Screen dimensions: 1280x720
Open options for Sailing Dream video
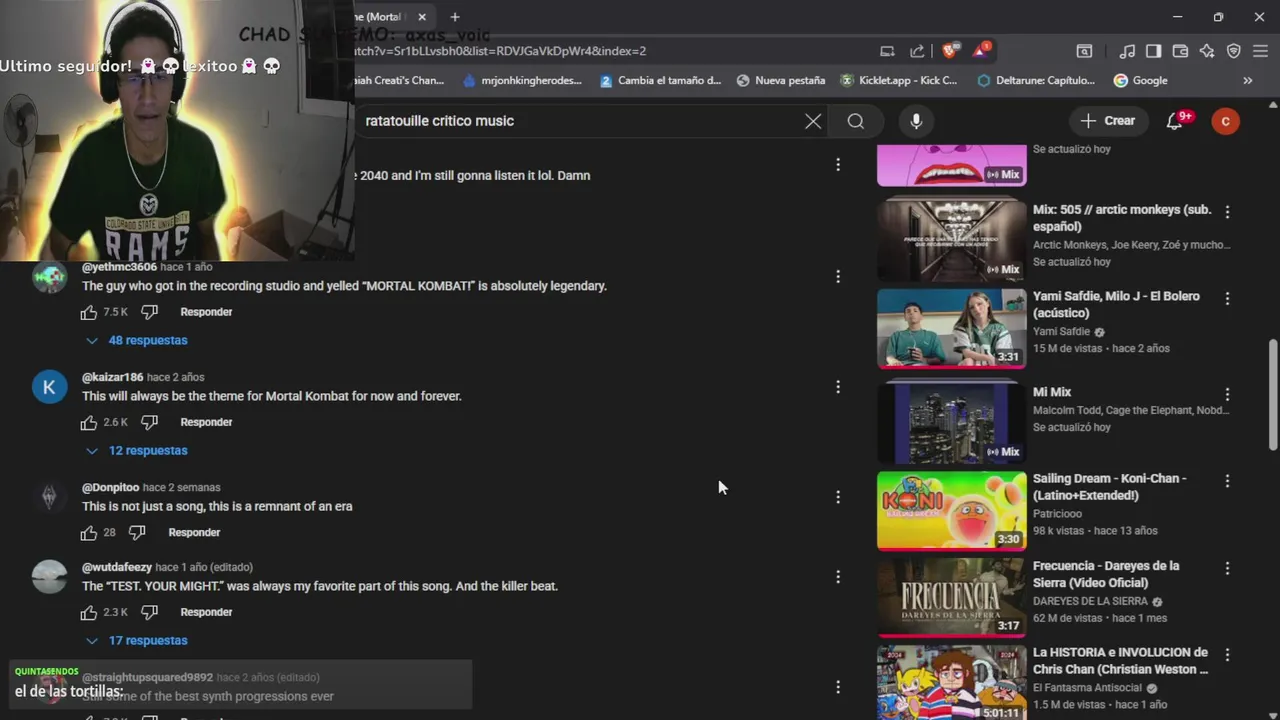point(1227,481)
